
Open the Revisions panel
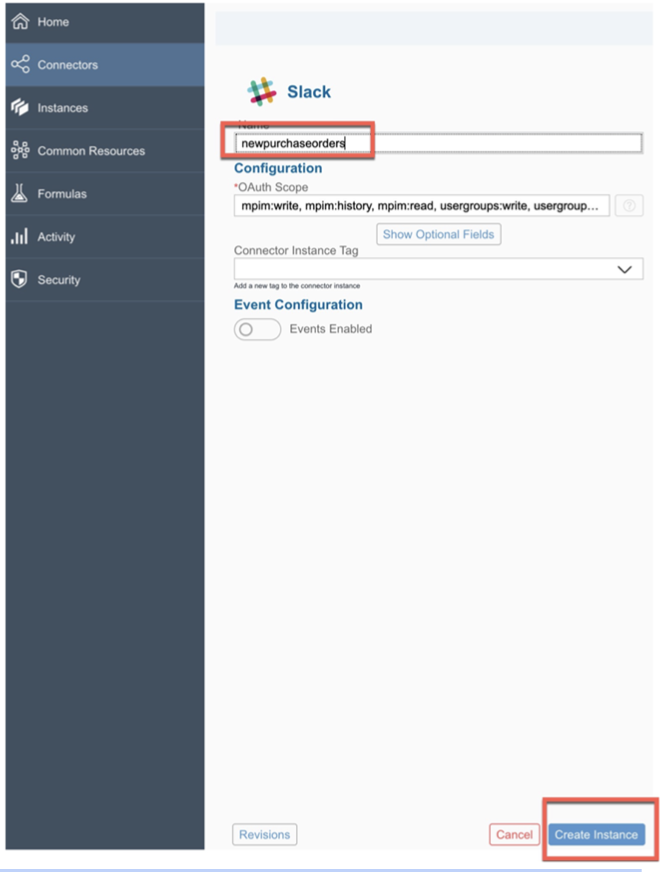[x=264, y=834]
